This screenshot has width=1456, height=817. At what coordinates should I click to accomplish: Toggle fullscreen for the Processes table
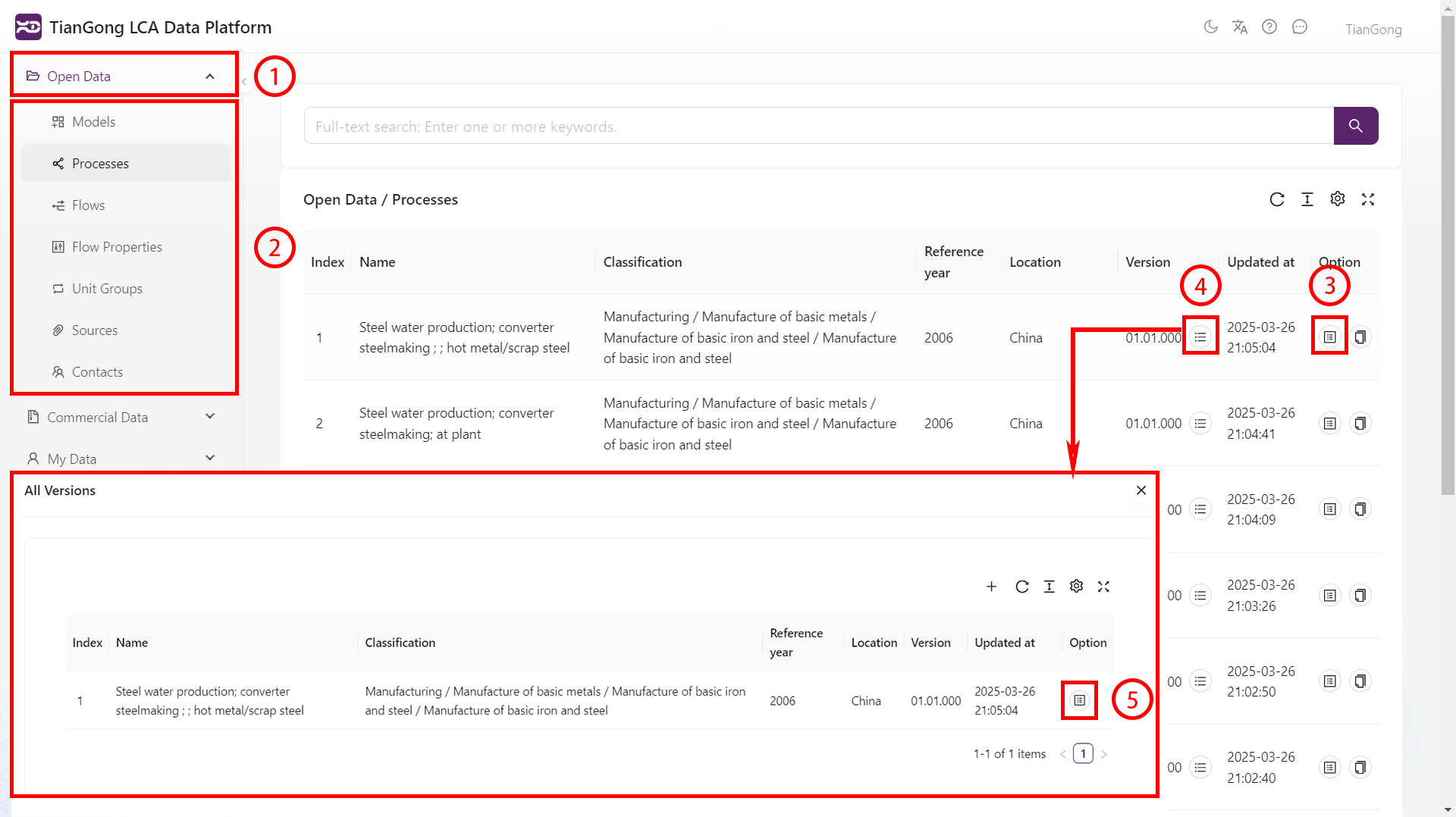click(x=1368, y=199)
